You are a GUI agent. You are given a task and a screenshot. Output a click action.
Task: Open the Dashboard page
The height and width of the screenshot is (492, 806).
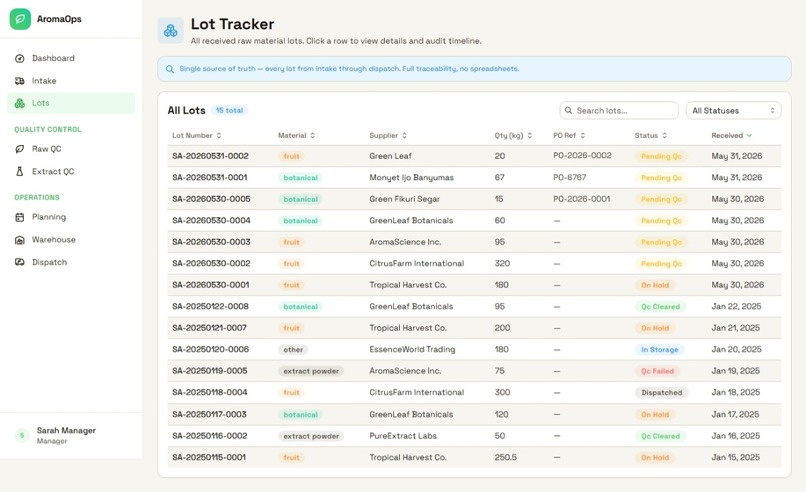71,58
